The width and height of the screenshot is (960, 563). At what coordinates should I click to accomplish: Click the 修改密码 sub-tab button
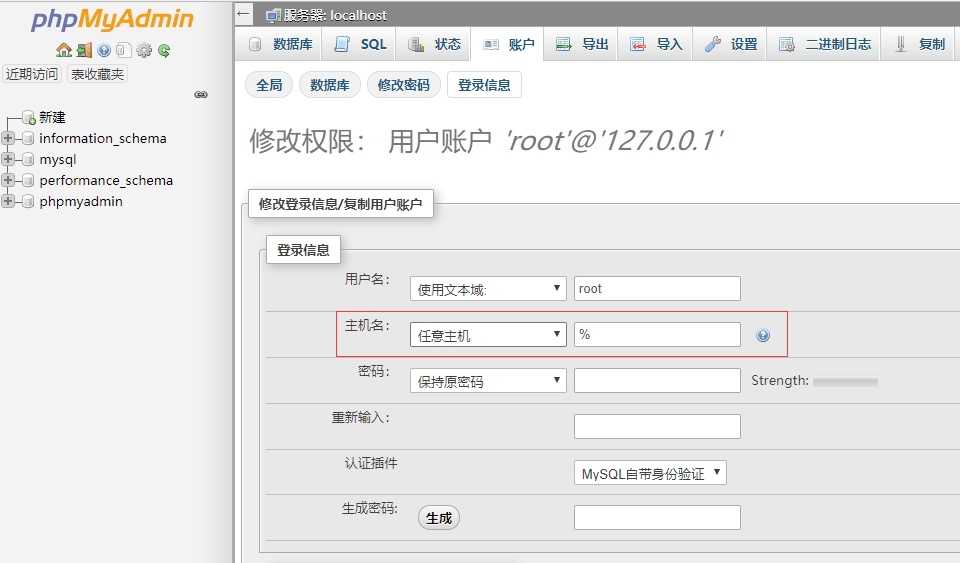(x=404, y=86)
